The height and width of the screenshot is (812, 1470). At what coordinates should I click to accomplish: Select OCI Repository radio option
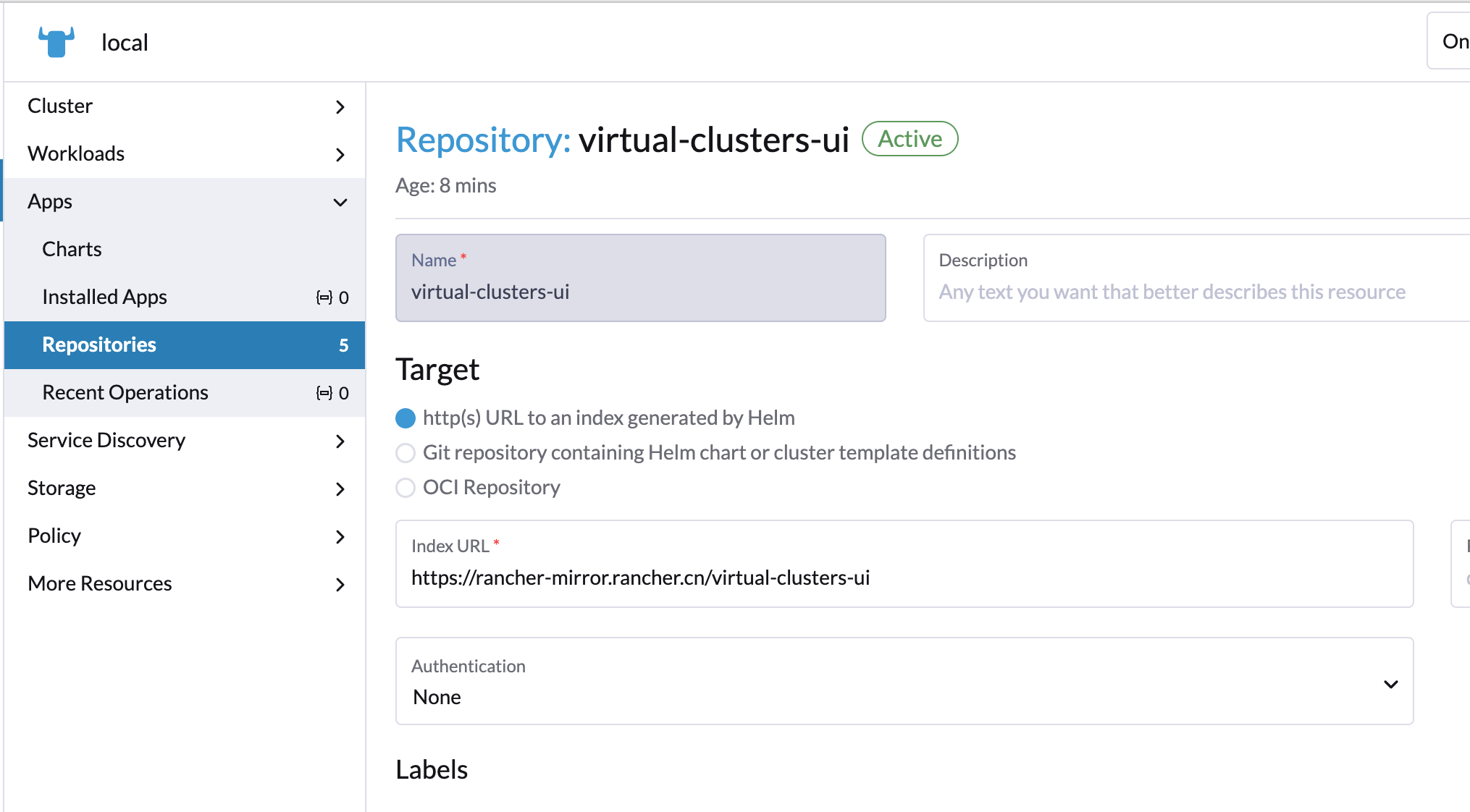[406, 488]
